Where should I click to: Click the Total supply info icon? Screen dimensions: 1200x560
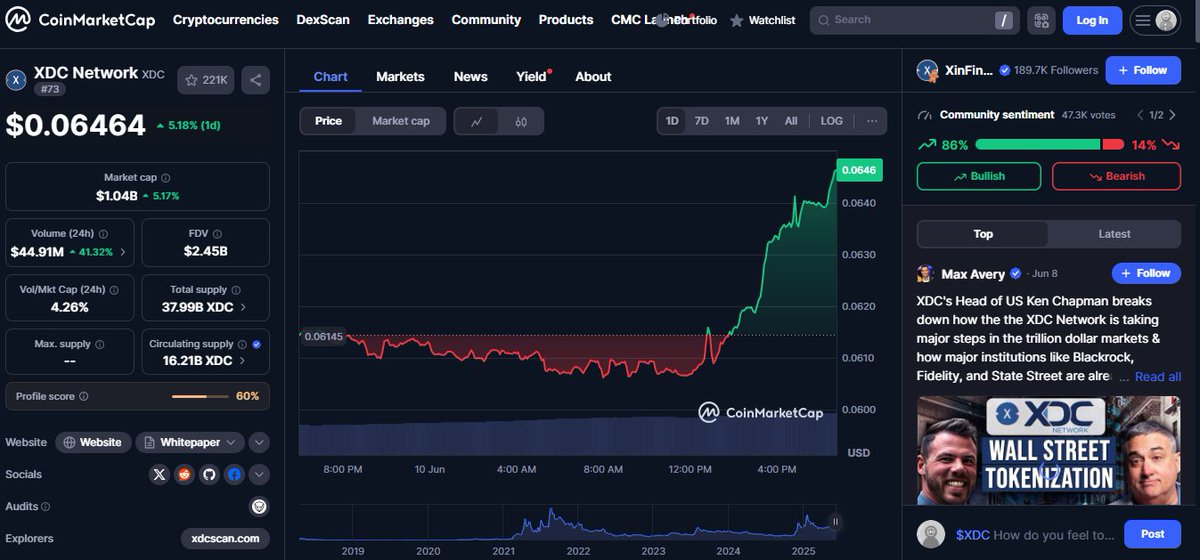point(236,289)
